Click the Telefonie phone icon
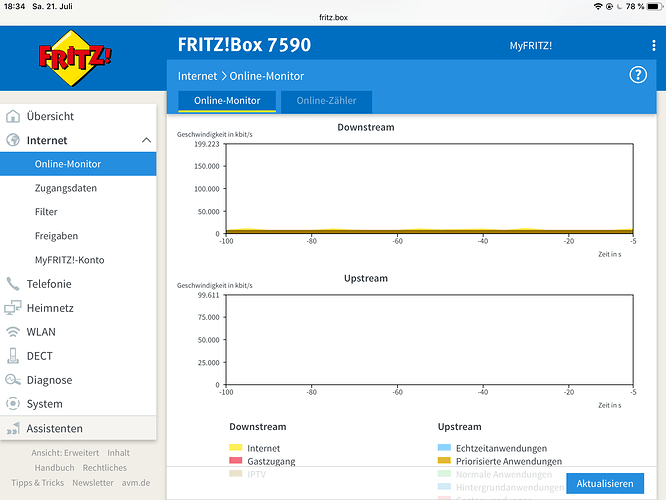The height and width of the screenshot is (500, 666). coord(13,284)
